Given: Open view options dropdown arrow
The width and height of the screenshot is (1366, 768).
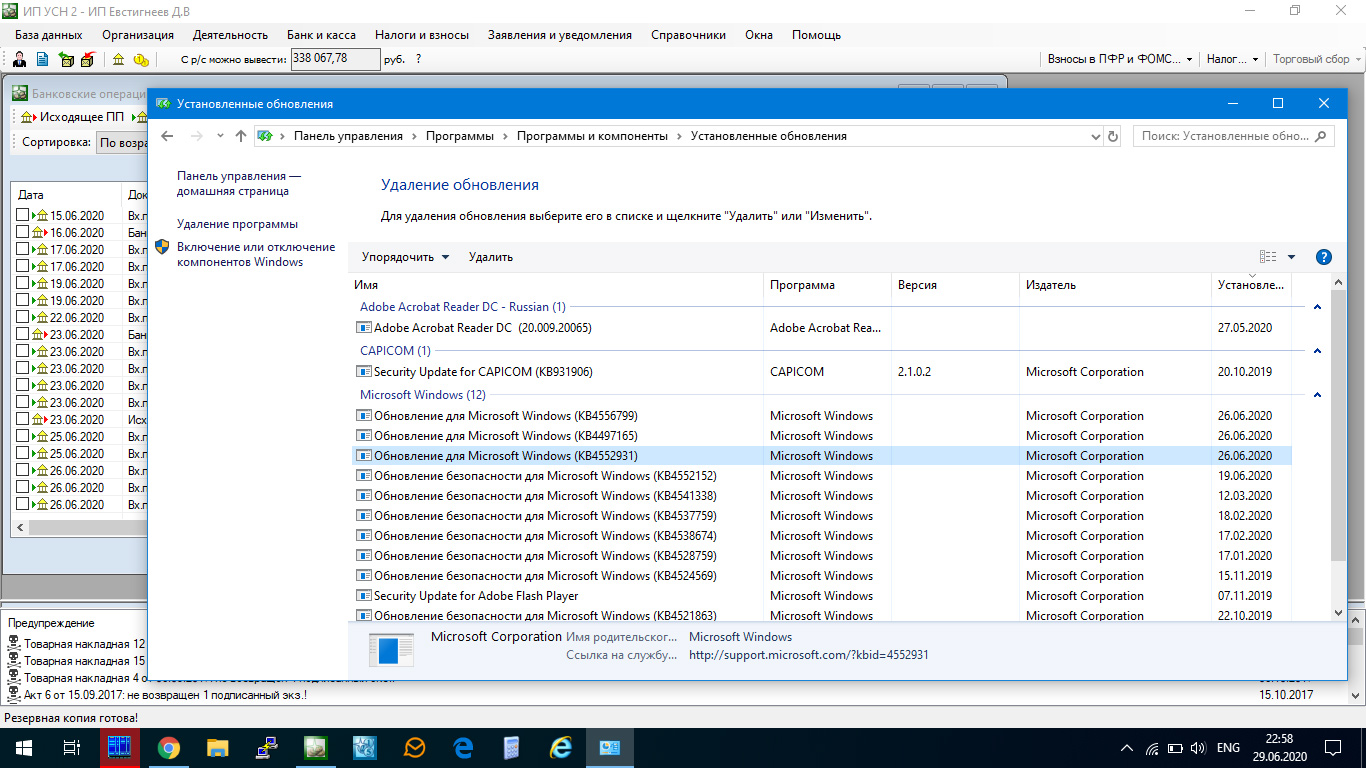Looking at the screenshot, I should (1291, 257).
